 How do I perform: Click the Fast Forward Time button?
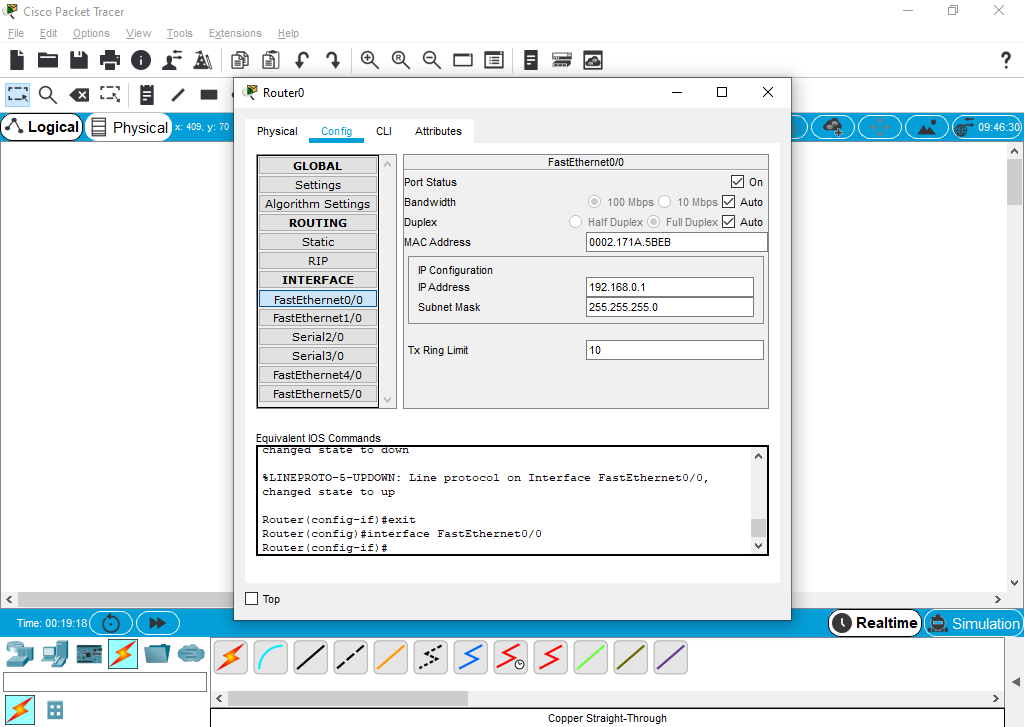(157, 623)
